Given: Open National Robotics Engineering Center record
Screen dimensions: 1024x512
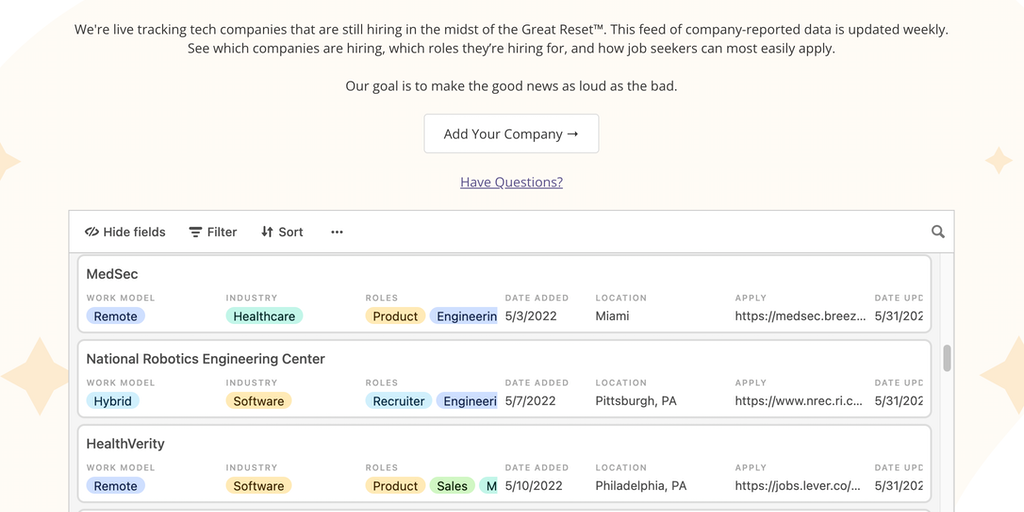Looking at the screenshot, I should tap(205, 359).
